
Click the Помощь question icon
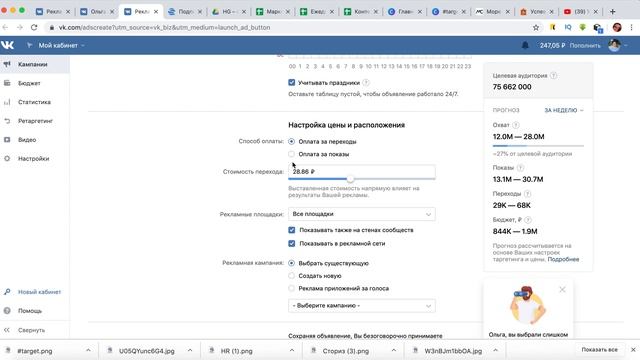point(7,311)
